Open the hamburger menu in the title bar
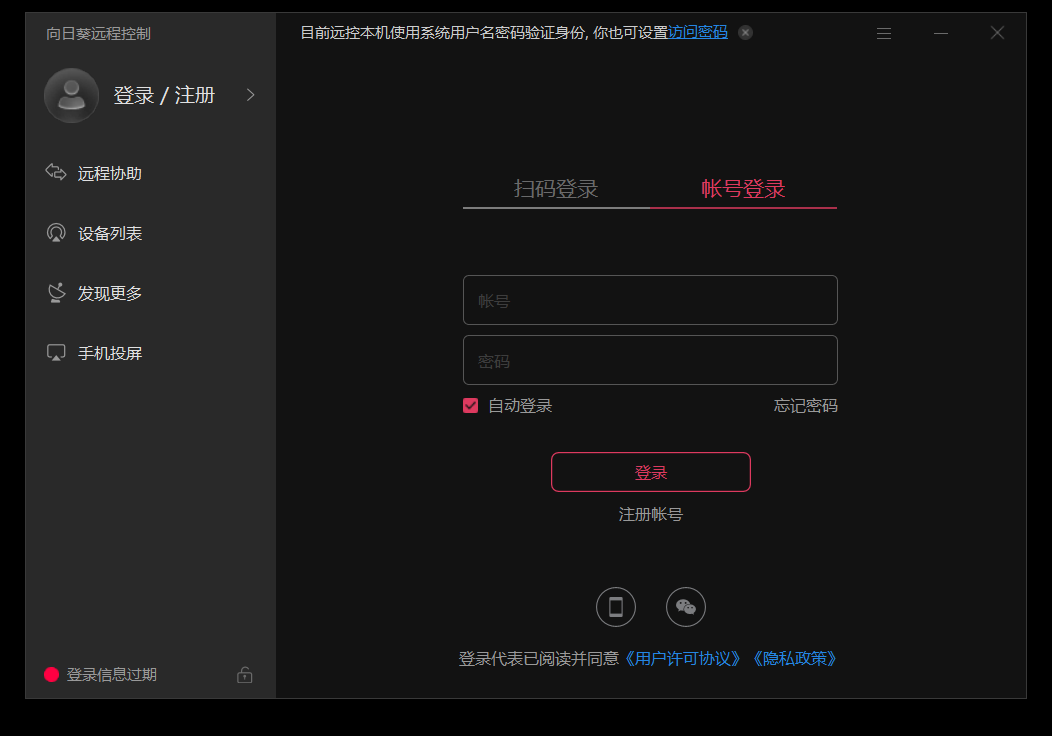The image size is (1052, 736). 884,33
